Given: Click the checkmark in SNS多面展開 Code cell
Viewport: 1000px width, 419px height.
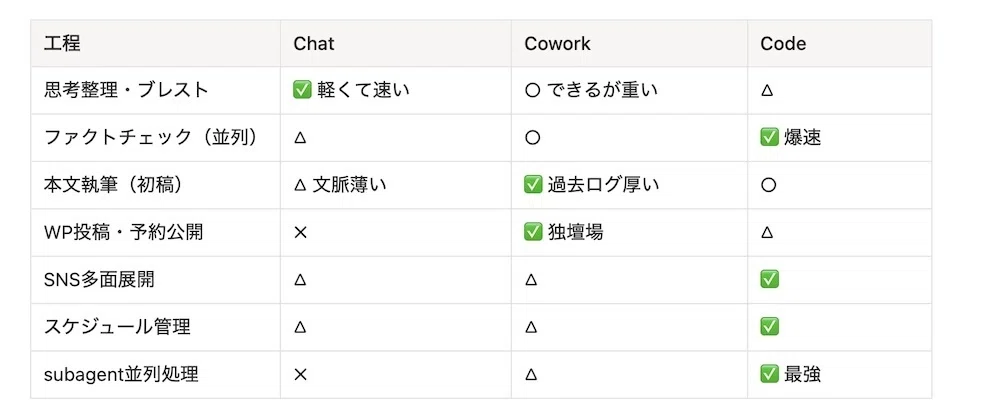Looking at the screenshot, I should click(x=769, y=280).
